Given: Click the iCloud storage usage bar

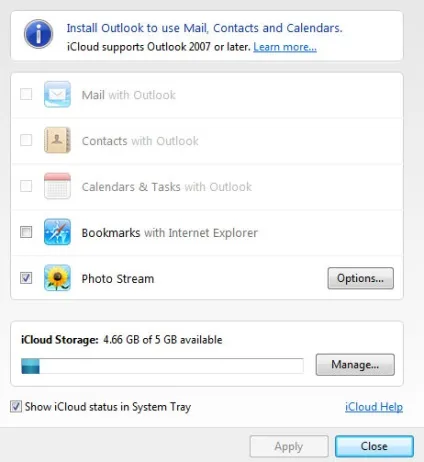Looking at the screenshot, I should 162,366.
